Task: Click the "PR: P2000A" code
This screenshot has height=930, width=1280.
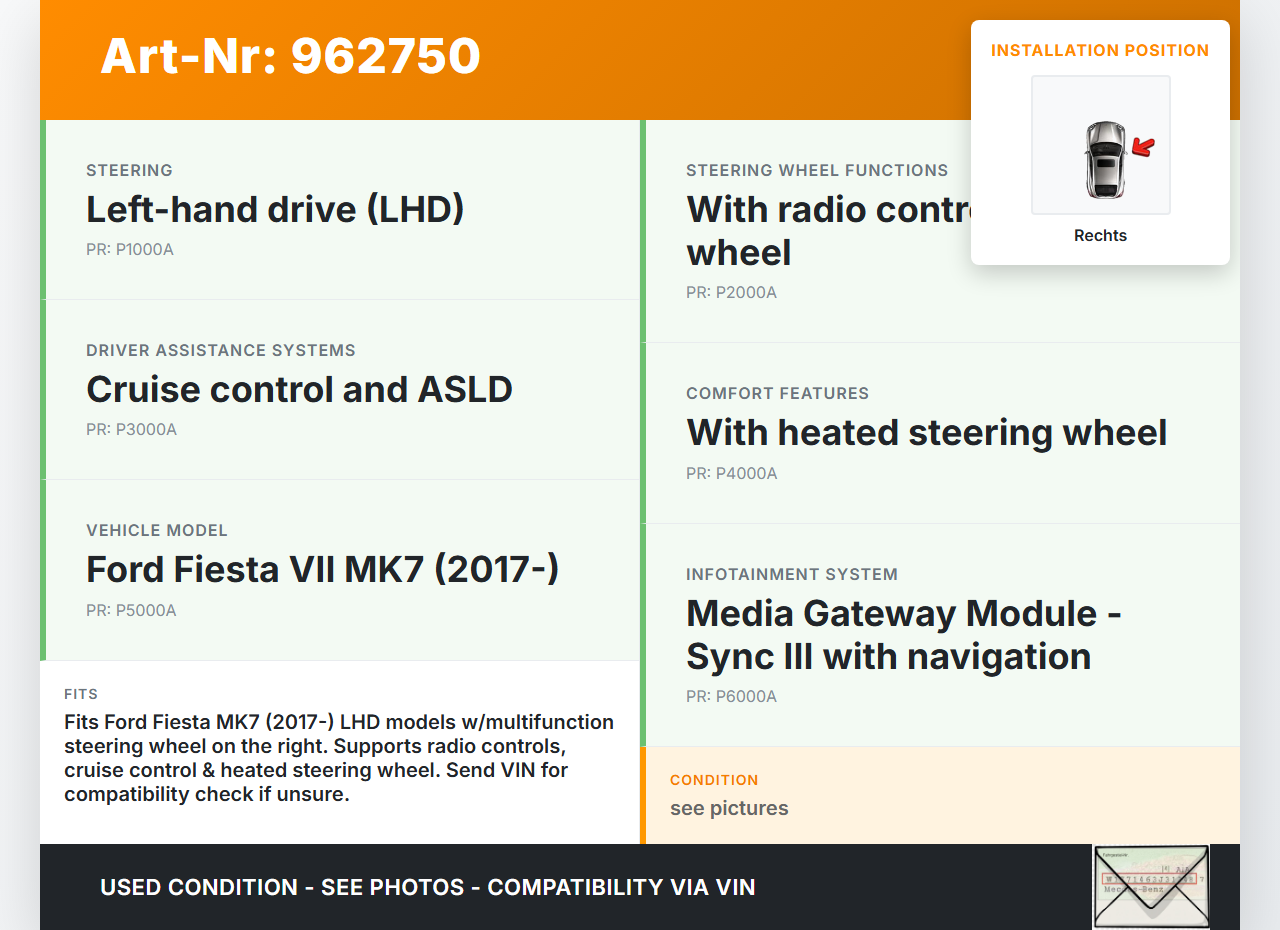Action: coord(731,293)
